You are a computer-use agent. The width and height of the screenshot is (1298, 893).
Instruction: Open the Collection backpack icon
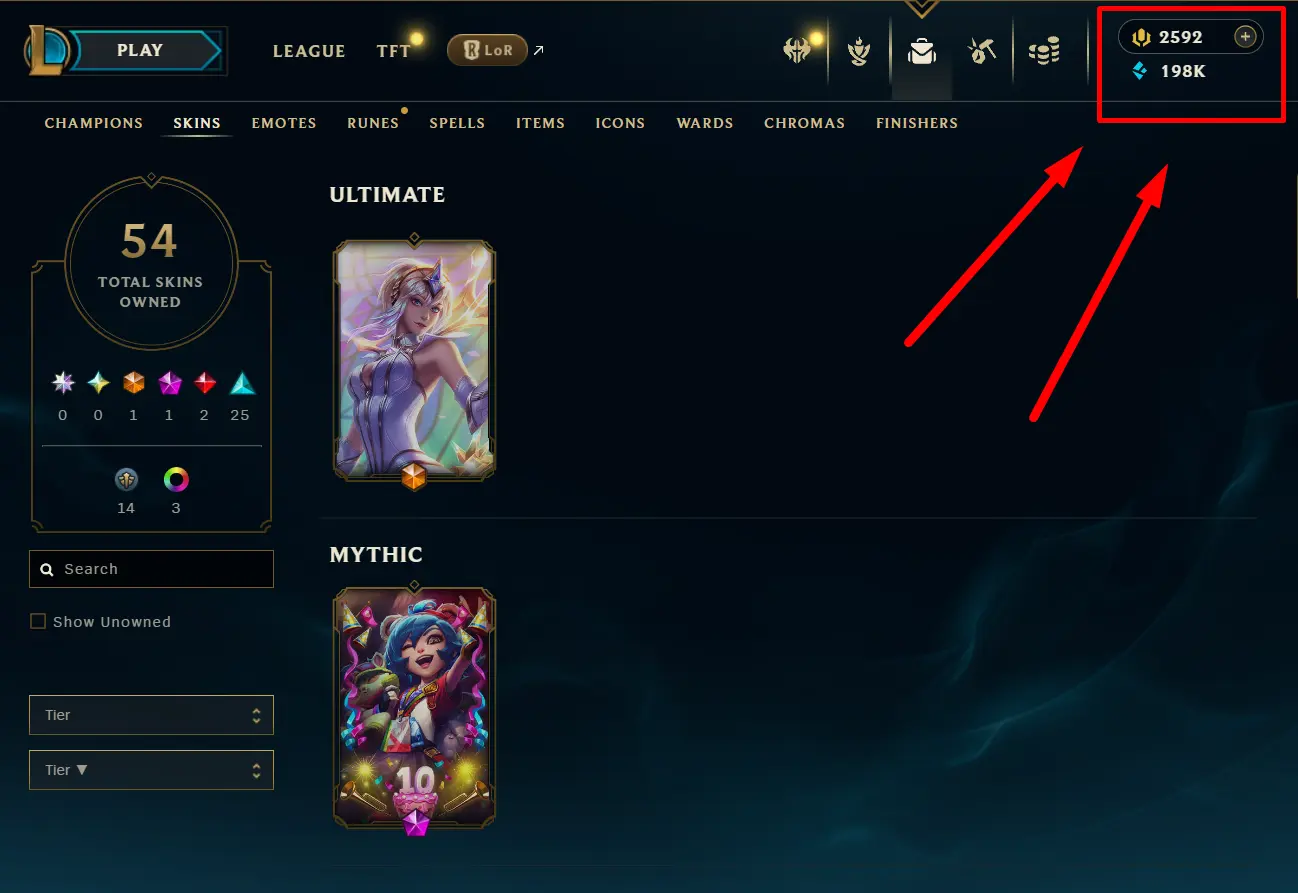click(x=921, y=51)
